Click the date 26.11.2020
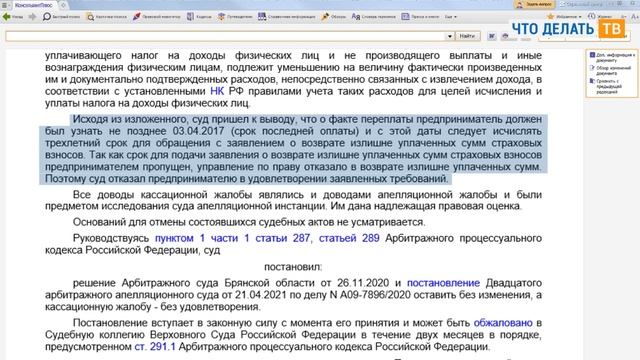640x360 pixels. 363,283
